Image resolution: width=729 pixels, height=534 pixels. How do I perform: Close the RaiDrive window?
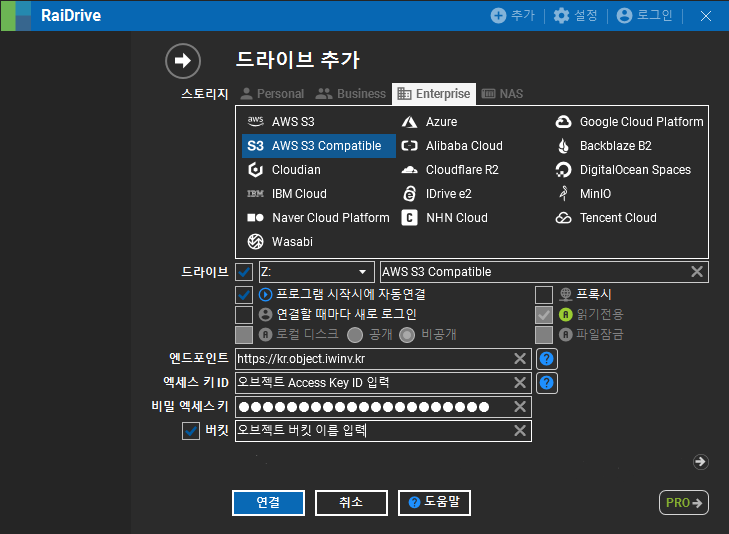click(706, 16)
